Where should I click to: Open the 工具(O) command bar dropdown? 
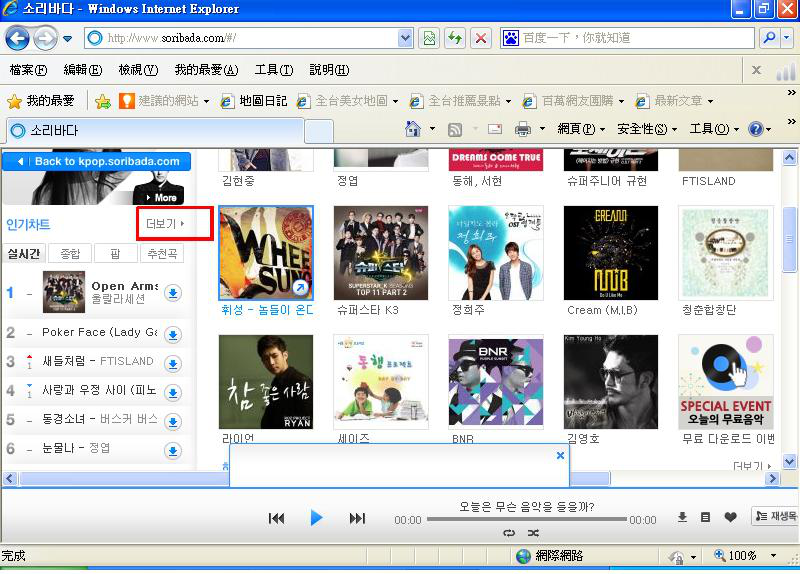tap(714, 129)
